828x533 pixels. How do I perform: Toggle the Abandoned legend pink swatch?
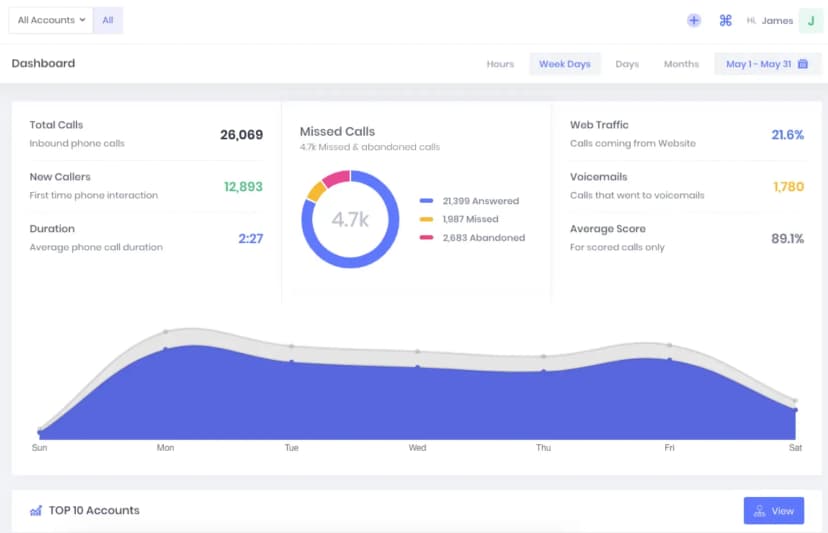click(426, 238)
